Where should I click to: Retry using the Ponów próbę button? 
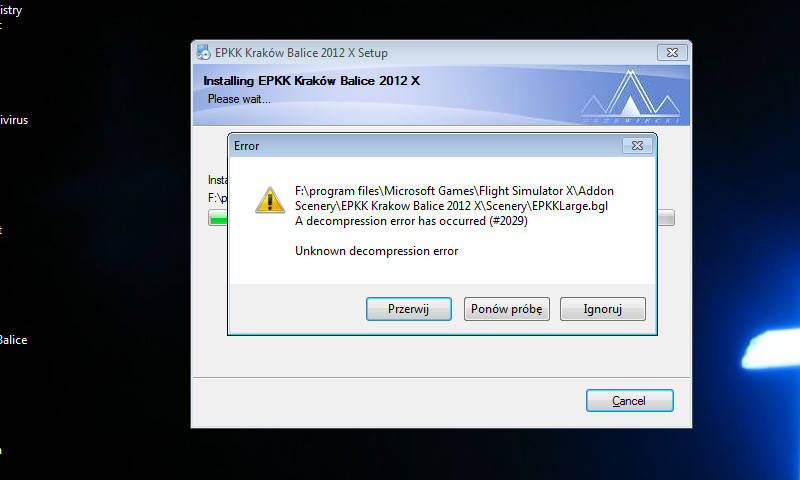click(x=507, y=309)
